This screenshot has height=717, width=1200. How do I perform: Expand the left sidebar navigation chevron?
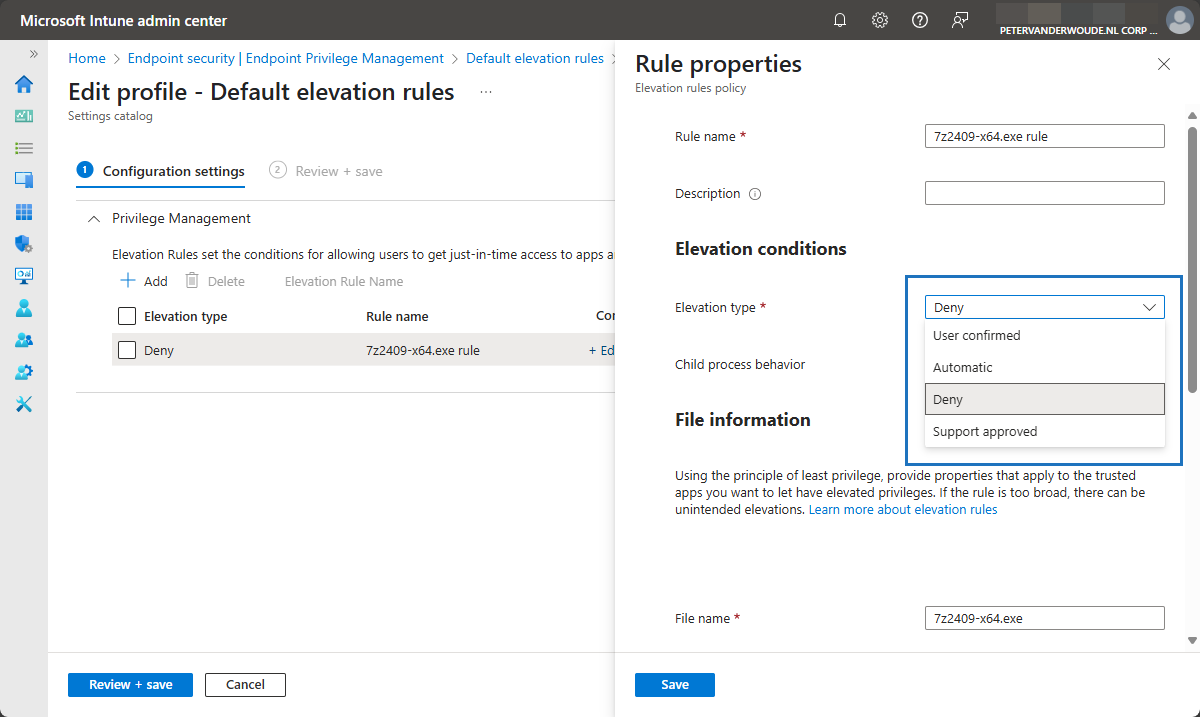point(33,54)
